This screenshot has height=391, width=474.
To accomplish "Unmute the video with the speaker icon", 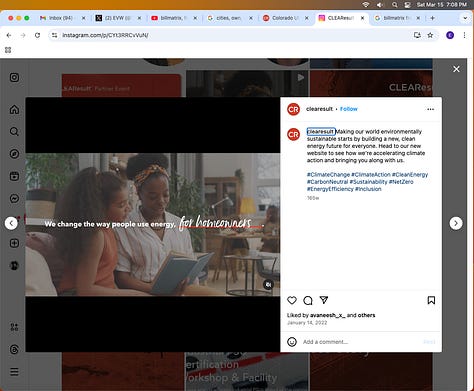I will pos(268,285).
